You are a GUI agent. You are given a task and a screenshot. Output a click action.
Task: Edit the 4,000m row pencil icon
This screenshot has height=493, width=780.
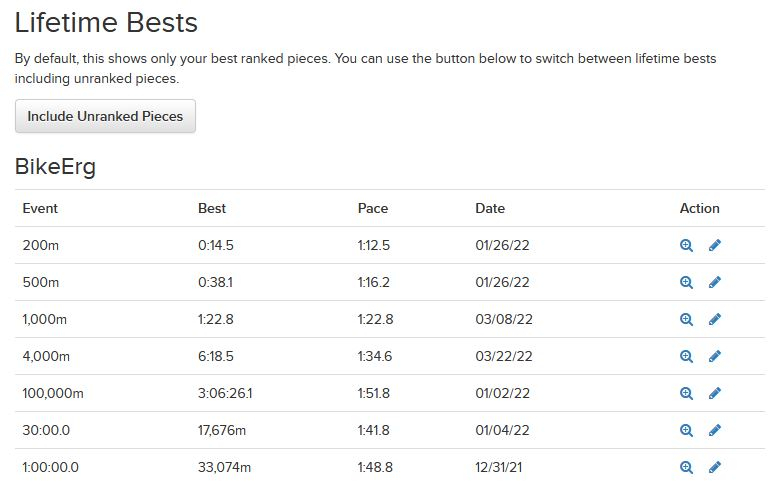pyautogui.click(x=715, y=356)
